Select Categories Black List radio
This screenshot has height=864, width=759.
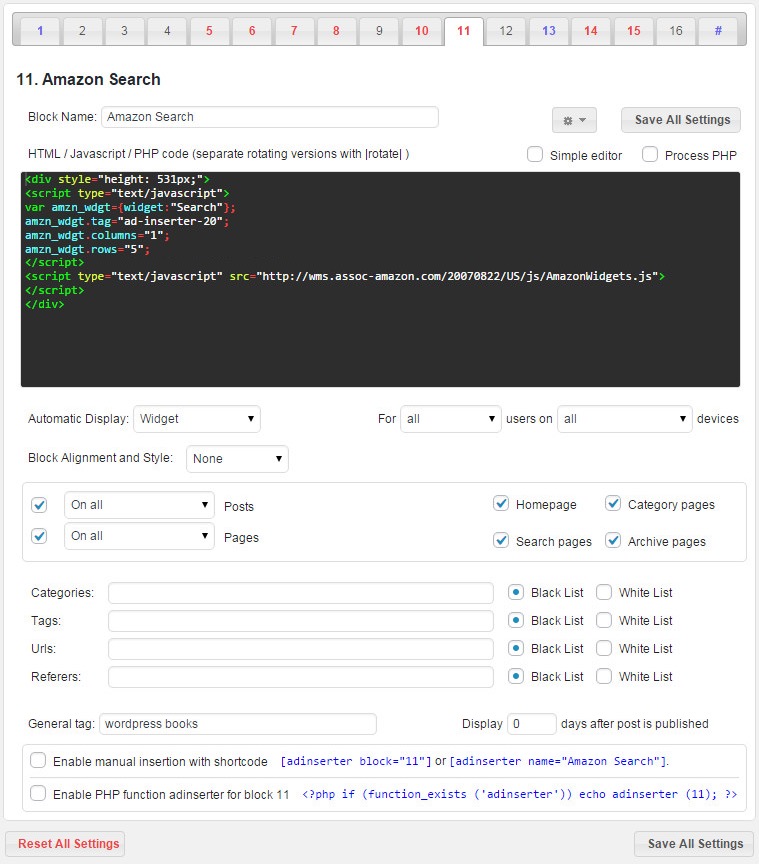(515, 592)
